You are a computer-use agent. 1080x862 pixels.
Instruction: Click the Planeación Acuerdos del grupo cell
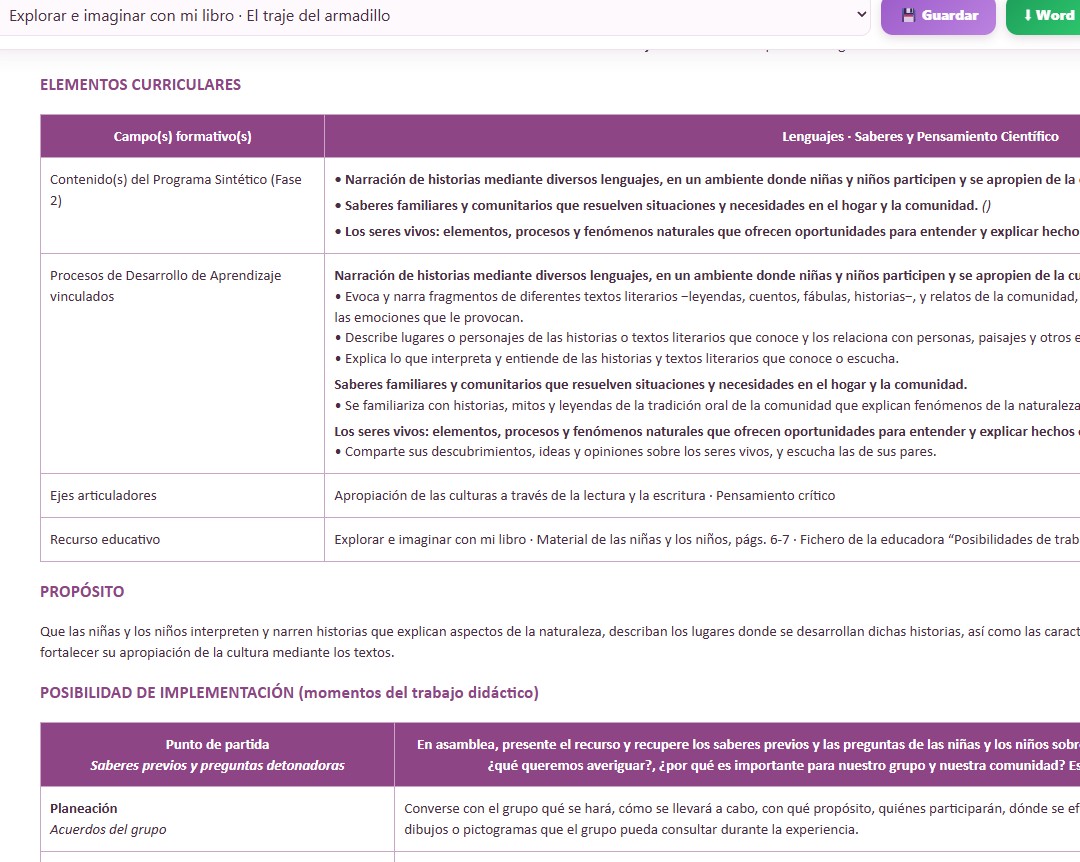pos(218,819)
